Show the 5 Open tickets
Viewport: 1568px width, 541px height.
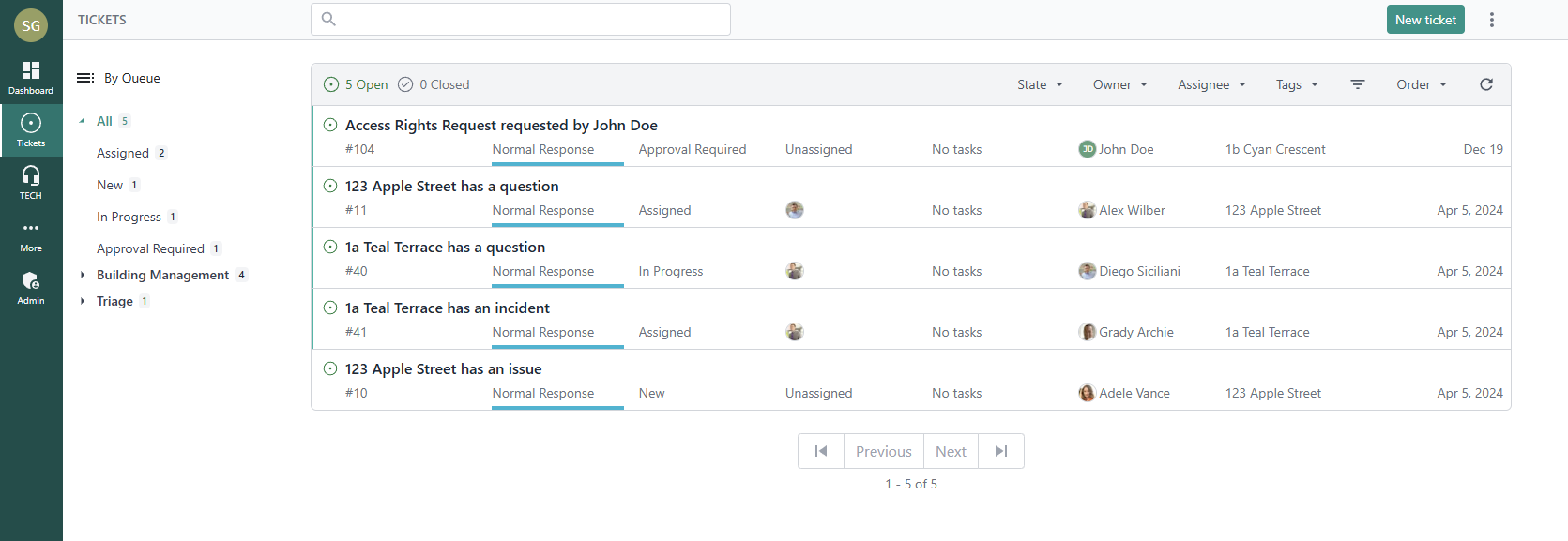(x=356, y=84)
